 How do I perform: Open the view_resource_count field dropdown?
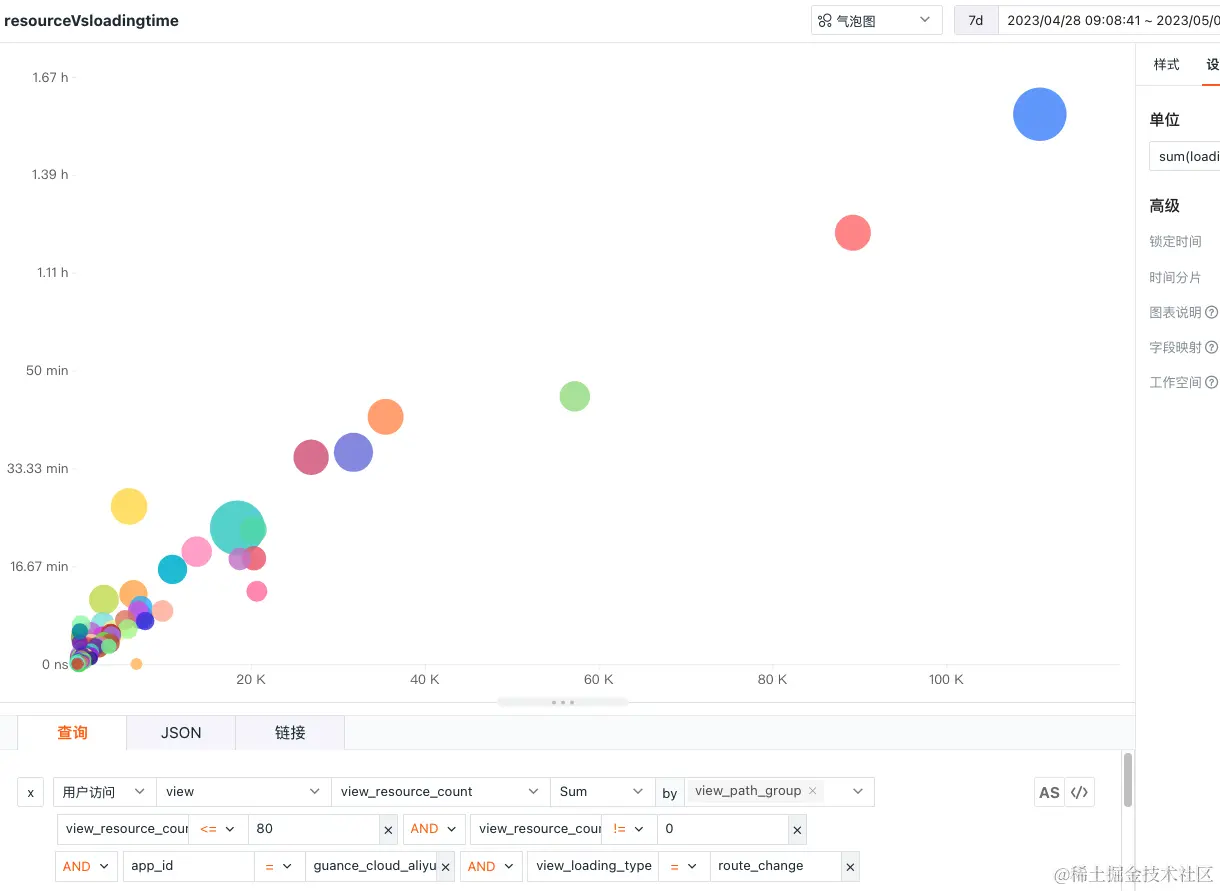point(441,792)
